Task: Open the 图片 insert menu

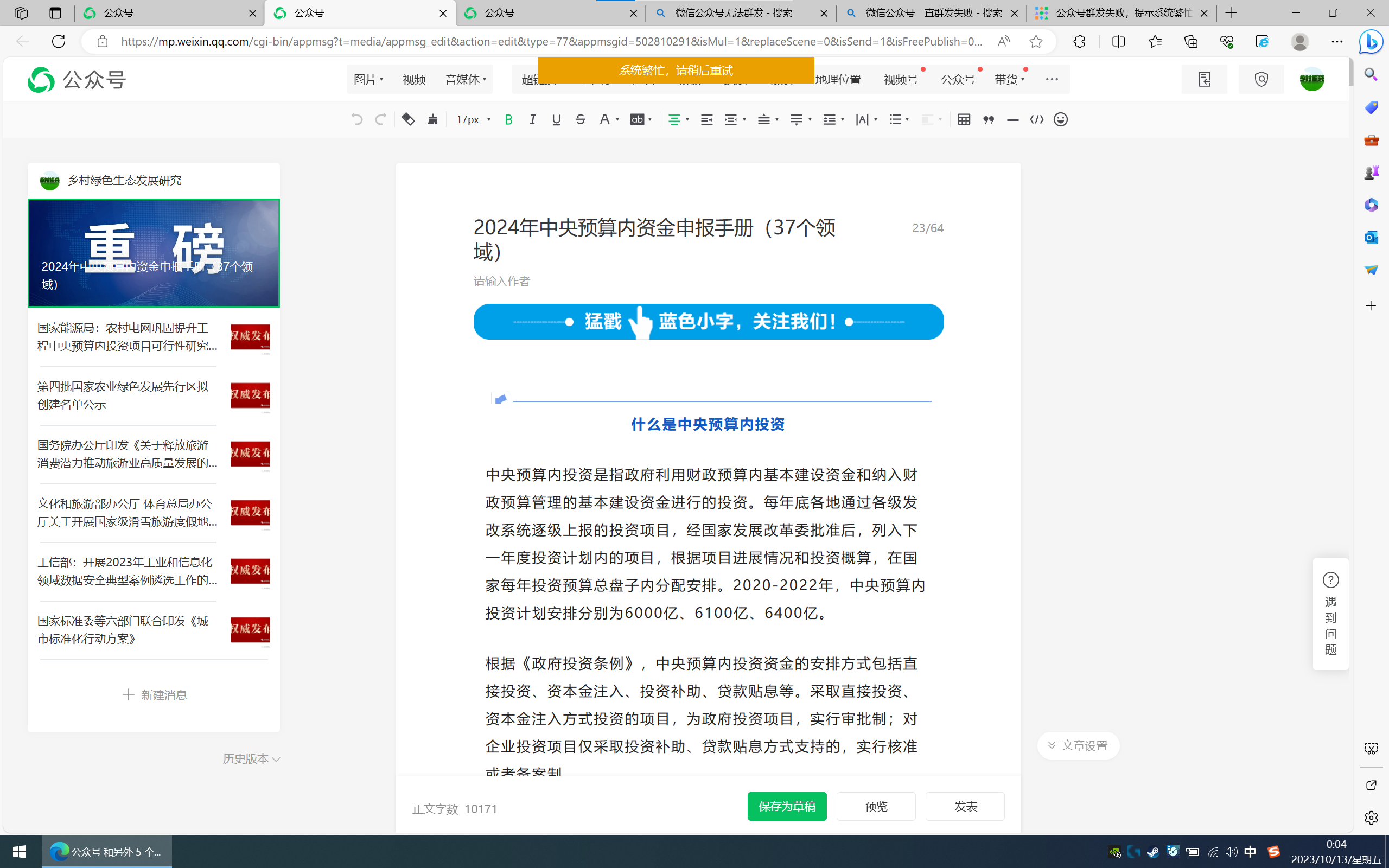Action: tap(368, 79)
